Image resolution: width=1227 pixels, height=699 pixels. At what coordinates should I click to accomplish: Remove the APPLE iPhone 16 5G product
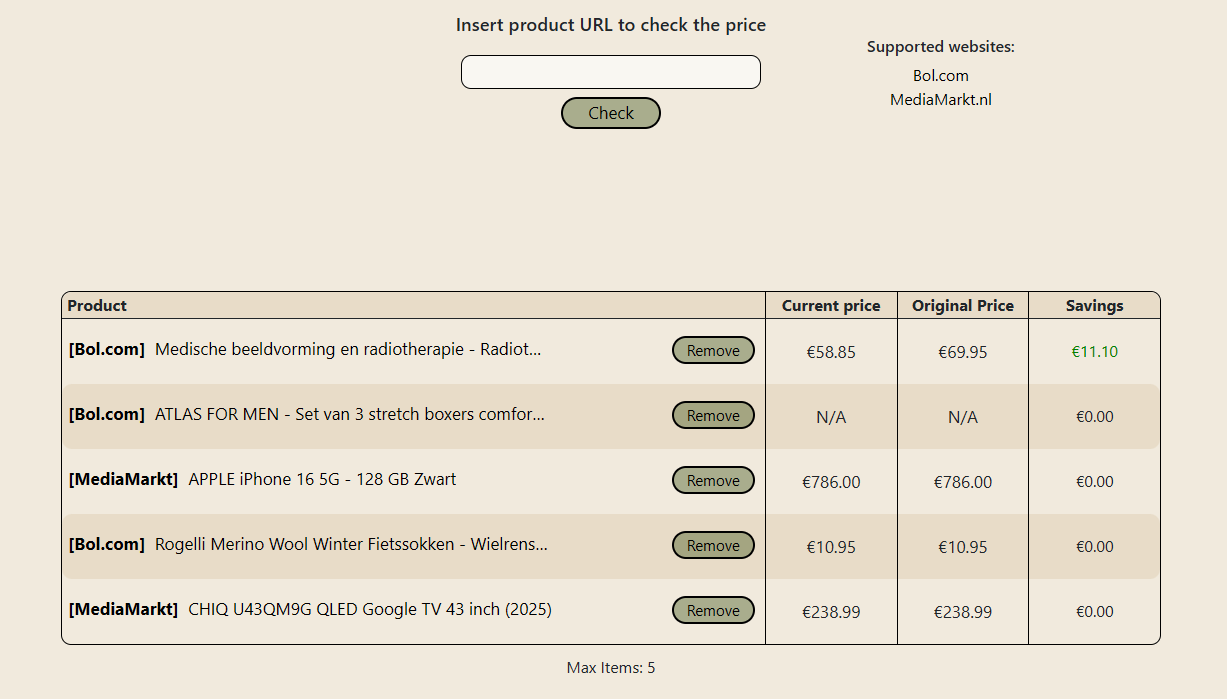tap(713, 480)
